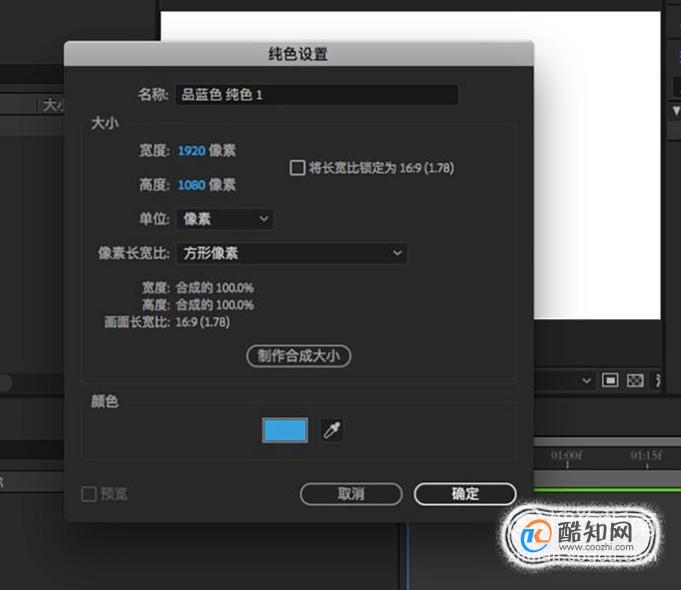This screenshot has width=681, height=590.
Task: Select the height value 1080
Action: (192, 185)
